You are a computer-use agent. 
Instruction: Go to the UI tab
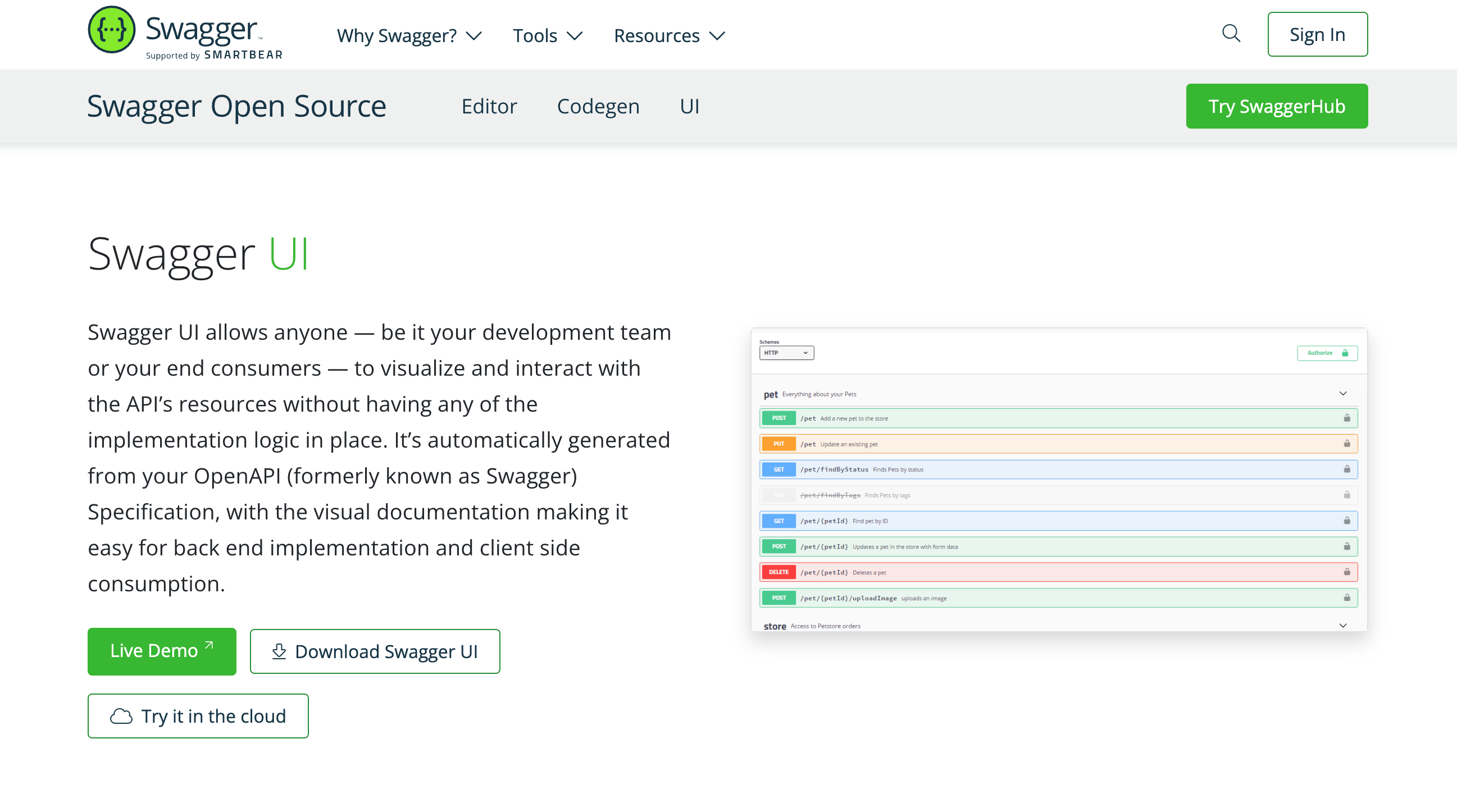(689, 106)
